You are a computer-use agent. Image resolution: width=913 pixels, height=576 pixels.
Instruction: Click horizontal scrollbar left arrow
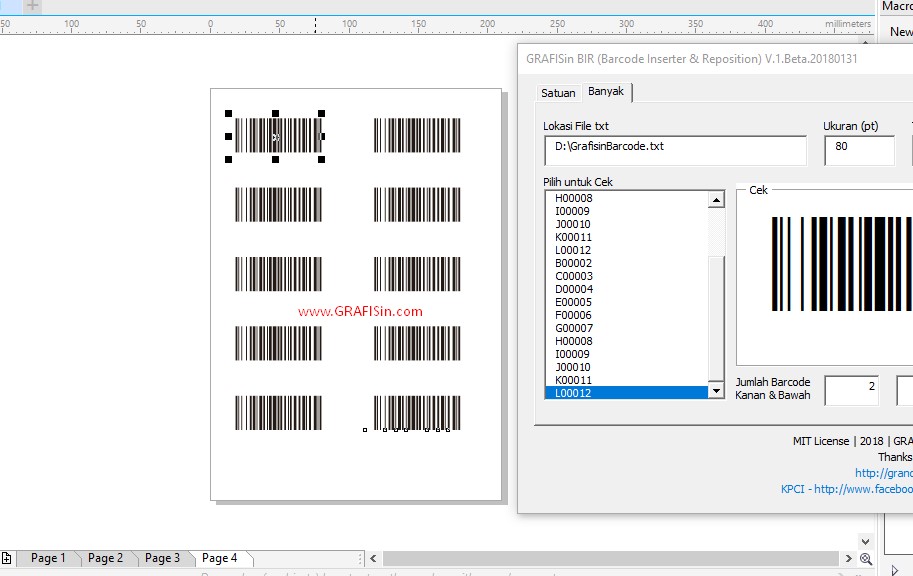pos(373,559)
